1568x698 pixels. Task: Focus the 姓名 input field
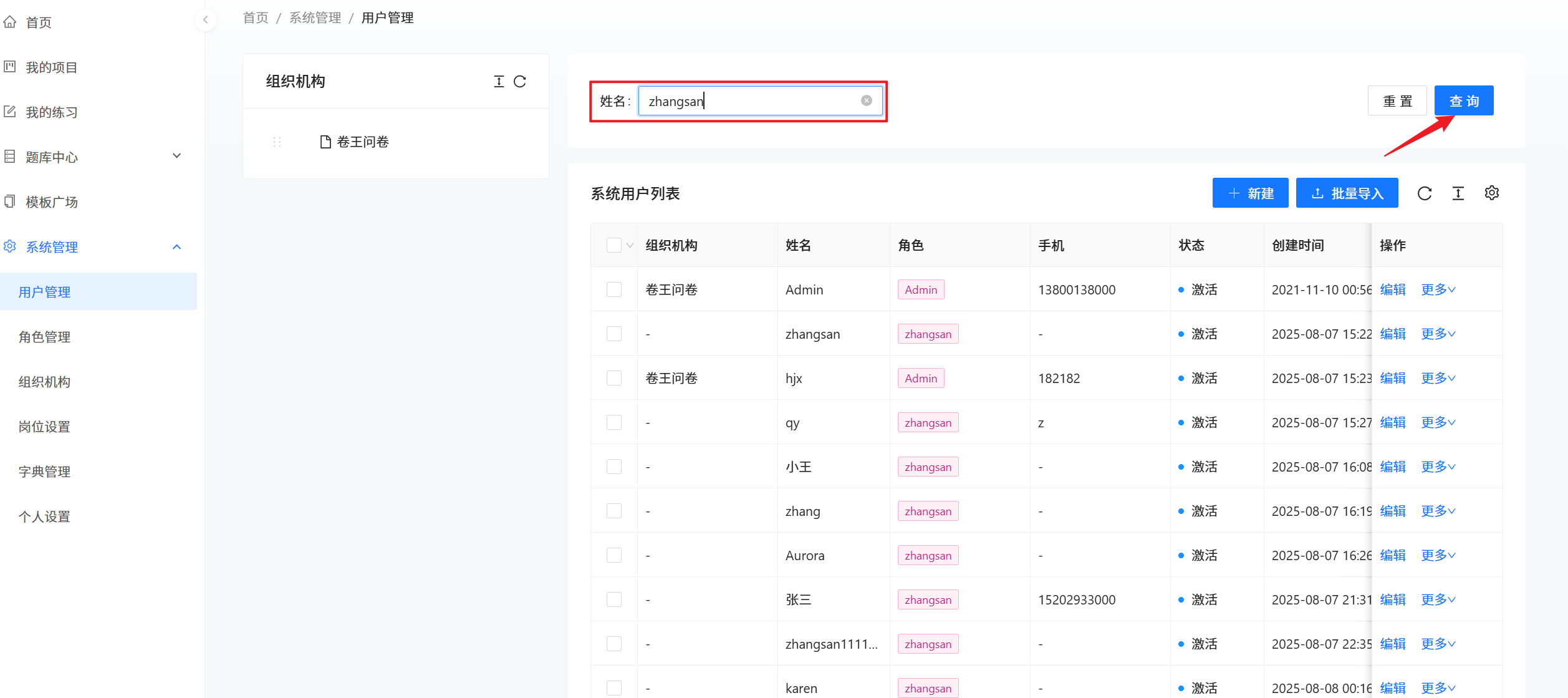[x=761, y=100]
